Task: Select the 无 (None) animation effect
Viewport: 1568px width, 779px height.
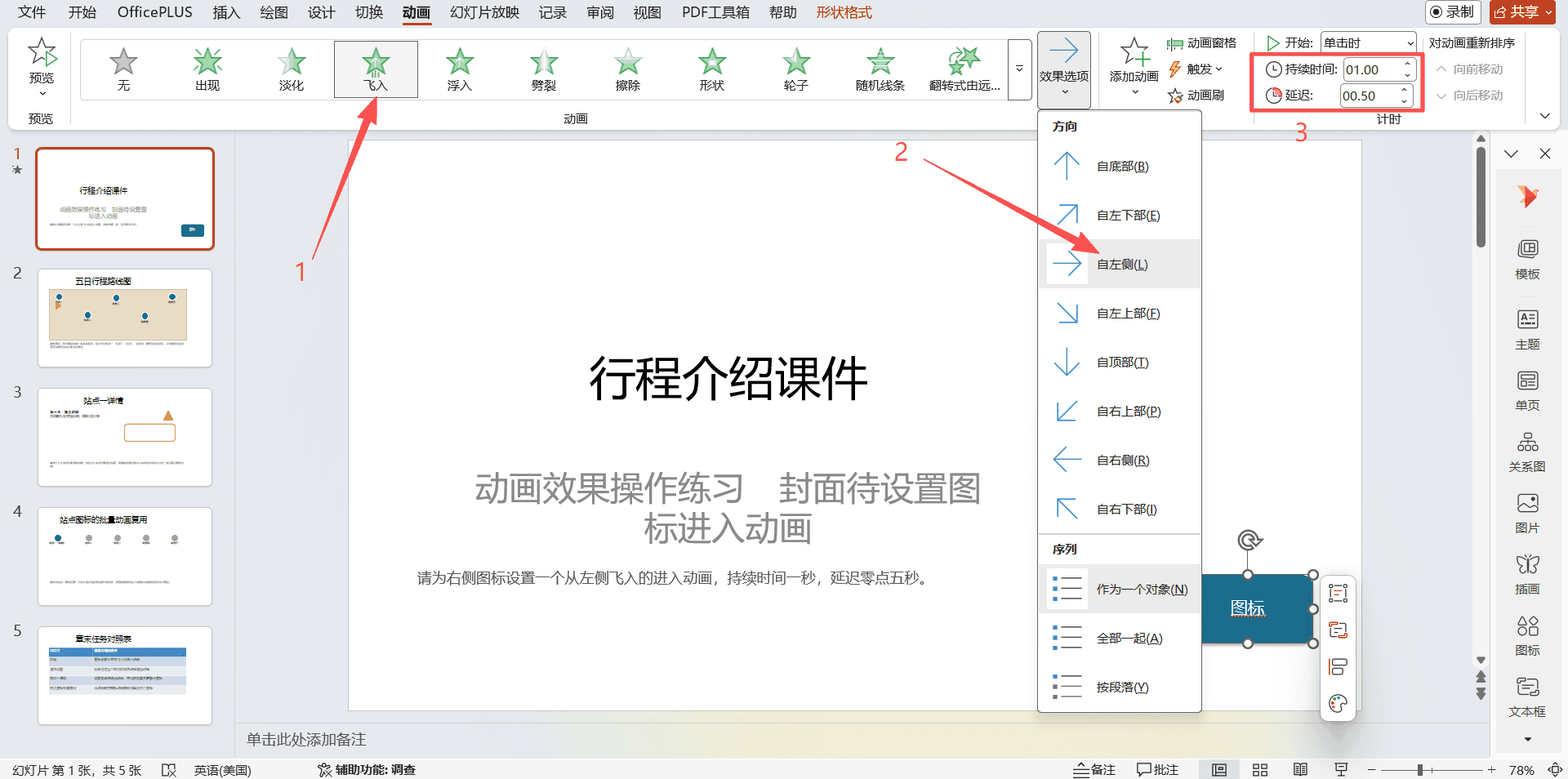Action: click(x=123, y=69)
